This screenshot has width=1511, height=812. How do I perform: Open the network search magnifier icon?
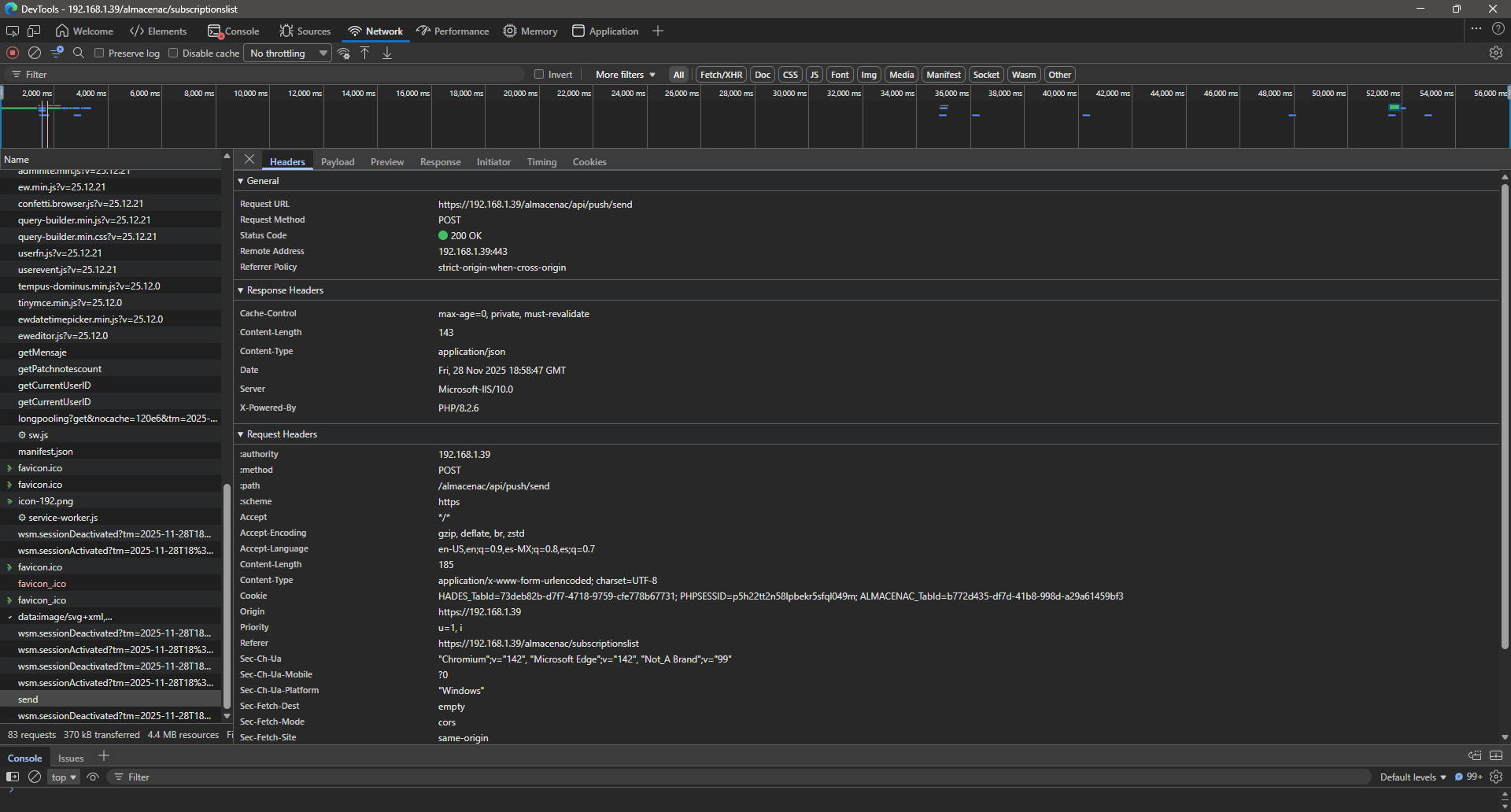point(79,53)
